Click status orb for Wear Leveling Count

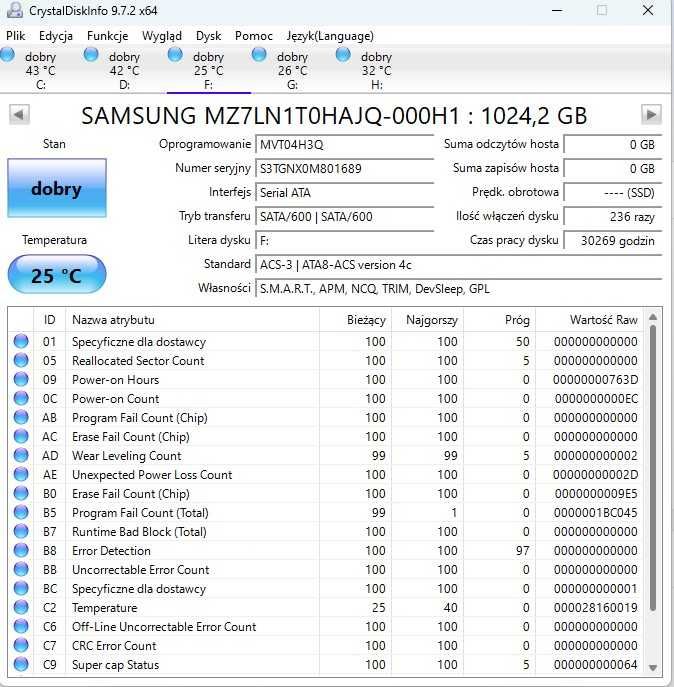(21, 455)
